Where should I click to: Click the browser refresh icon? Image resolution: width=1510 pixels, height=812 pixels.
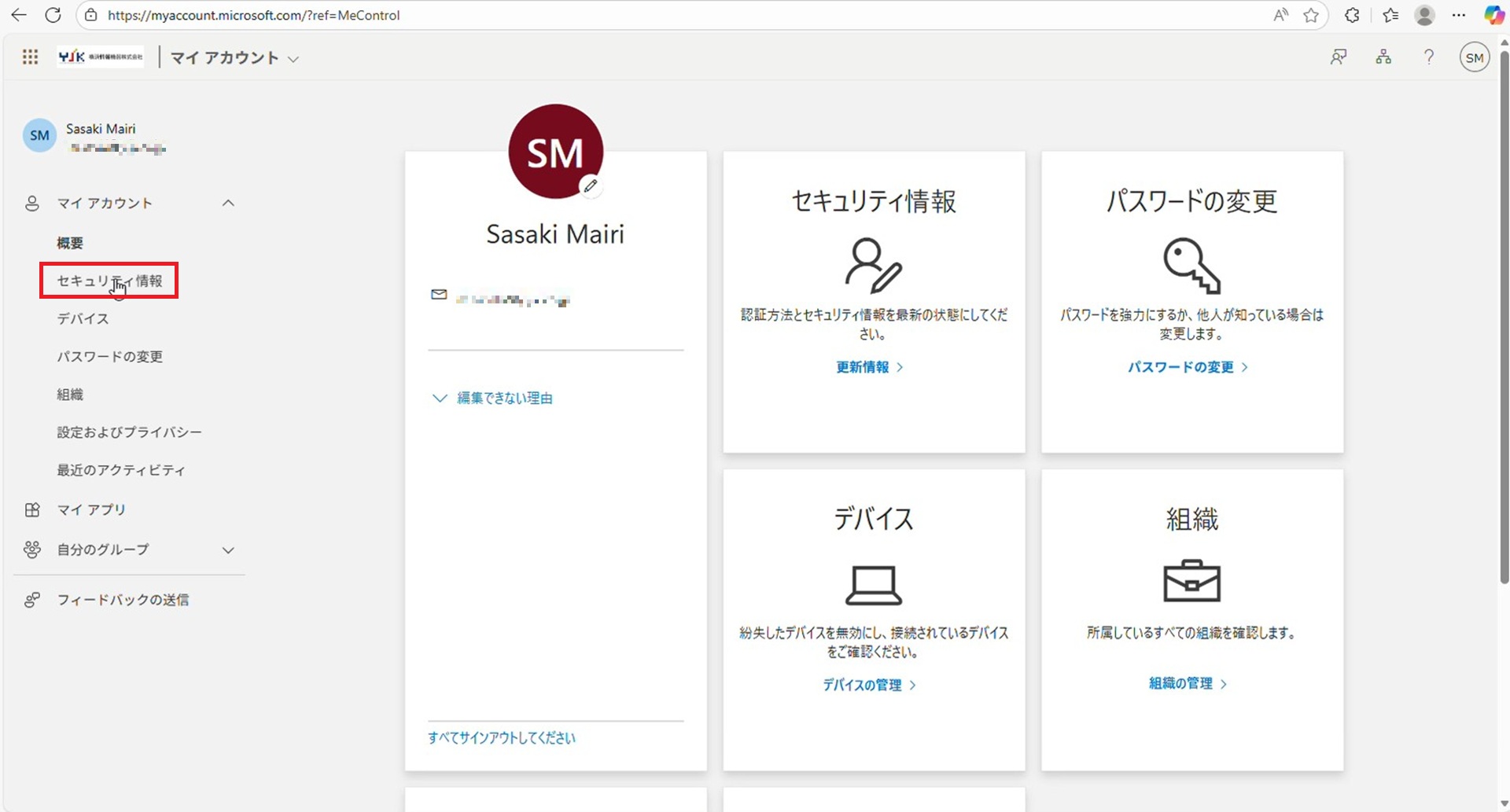point(53,15)
